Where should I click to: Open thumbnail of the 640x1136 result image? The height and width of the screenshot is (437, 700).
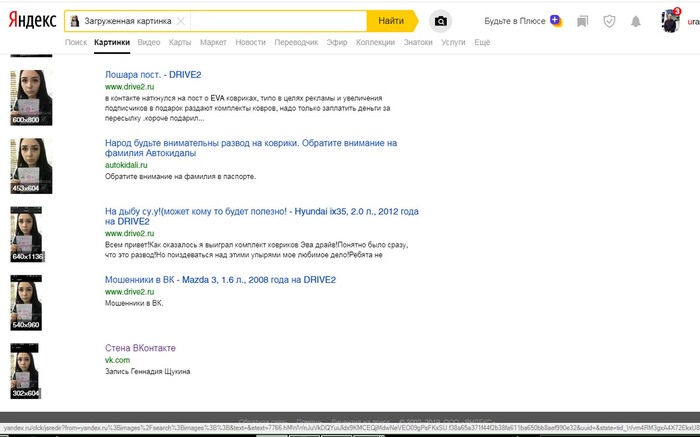(x=26, y=234)
